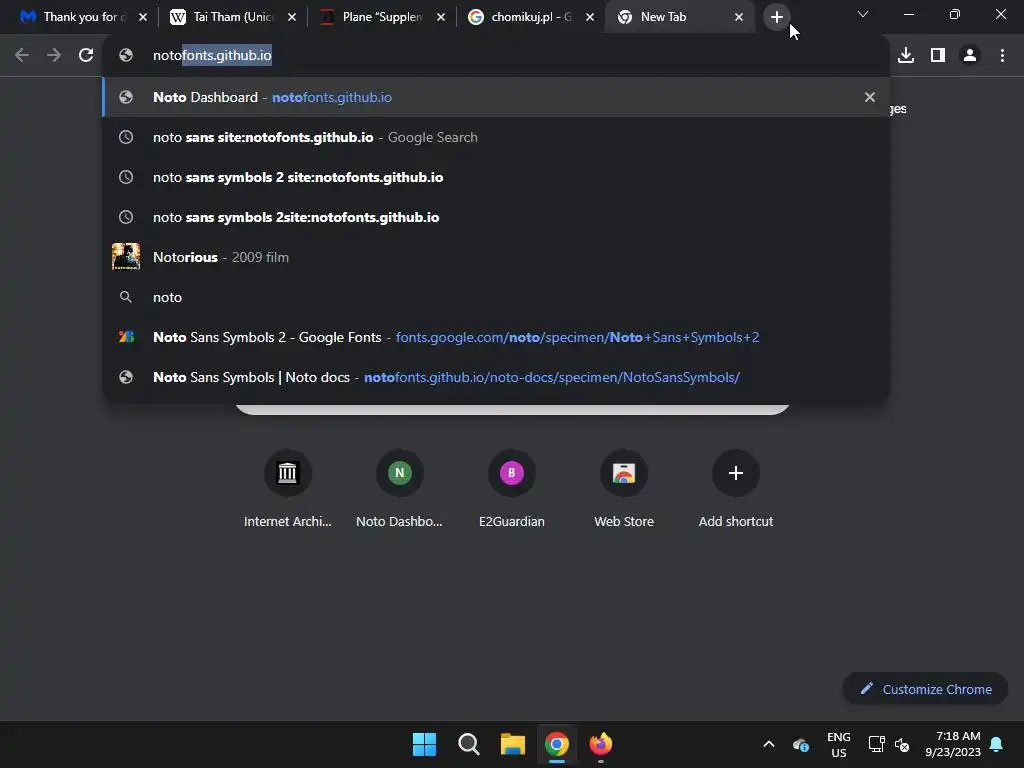Go back to previous page
1024x768 pixels.
point(22,56)
